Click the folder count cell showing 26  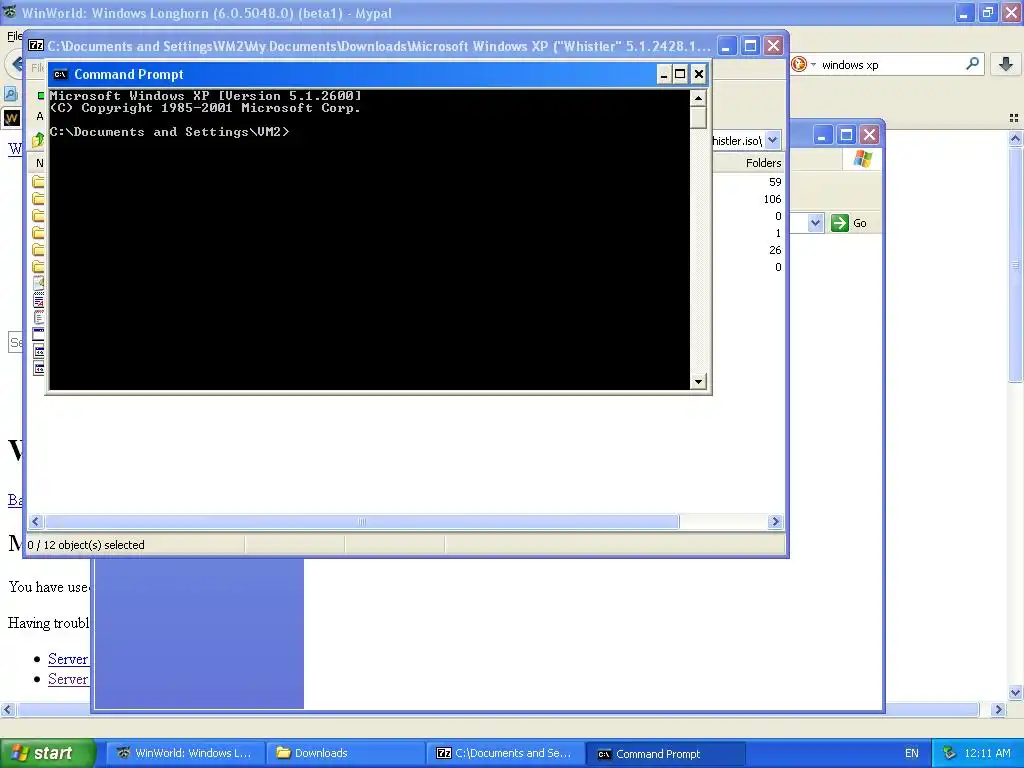(x=775, y=250)
